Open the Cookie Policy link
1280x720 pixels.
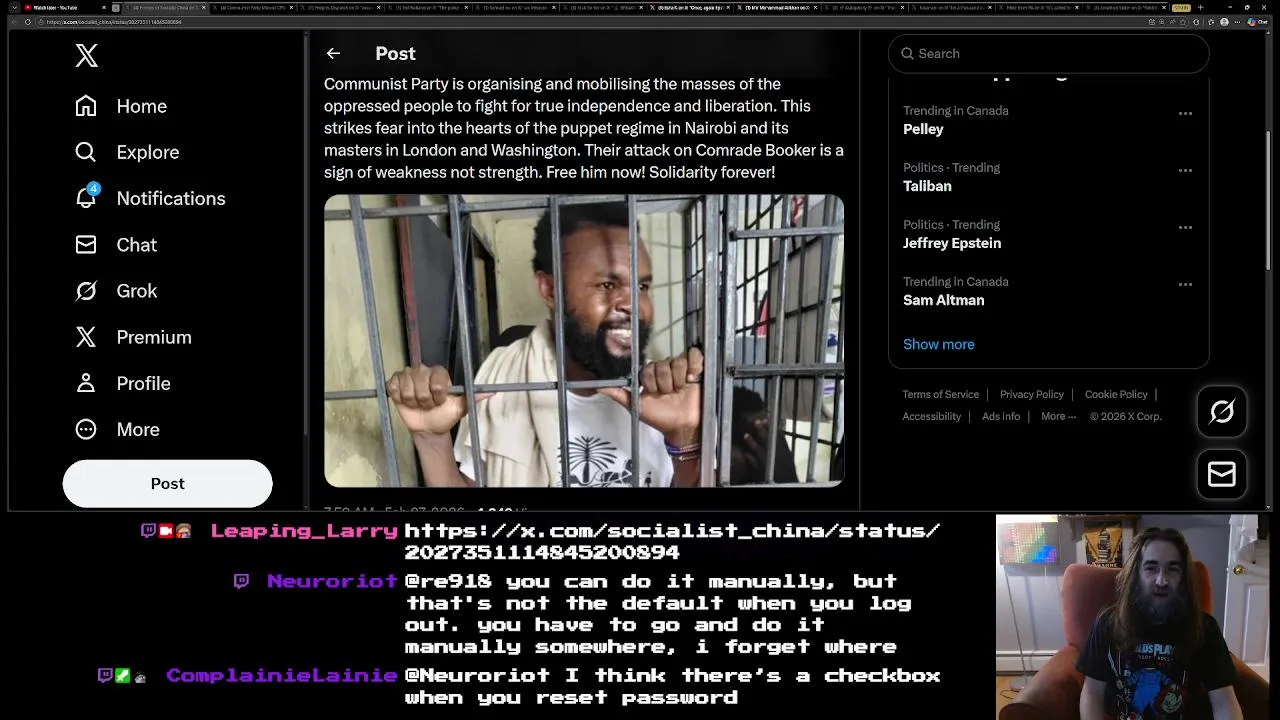point(1116,394)
